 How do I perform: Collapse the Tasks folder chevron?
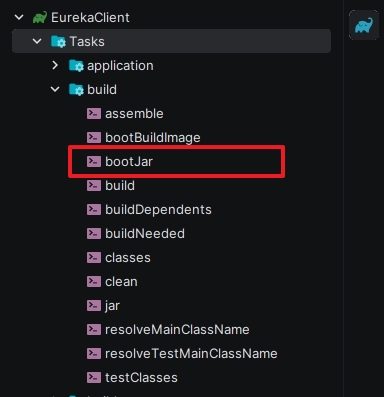click(x=37, y=42)
